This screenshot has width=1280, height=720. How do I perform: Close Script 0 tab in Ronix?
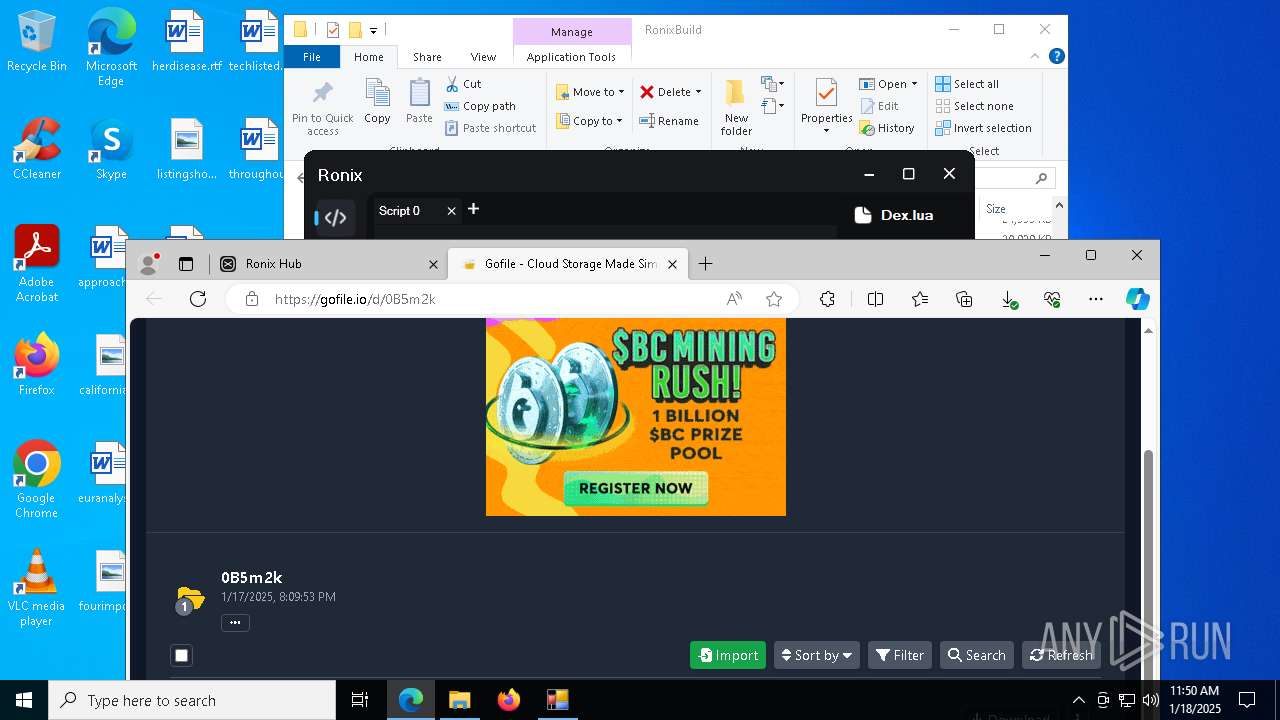(x=451, y=211)
